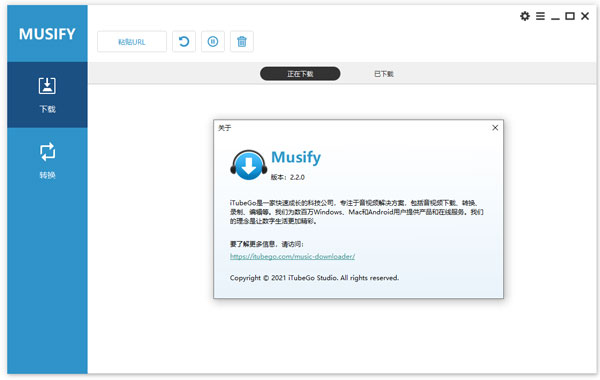This screenshot has height=380, width=600.
Task: Click the 要了解更多信息 label text
Action: point(267,244)
